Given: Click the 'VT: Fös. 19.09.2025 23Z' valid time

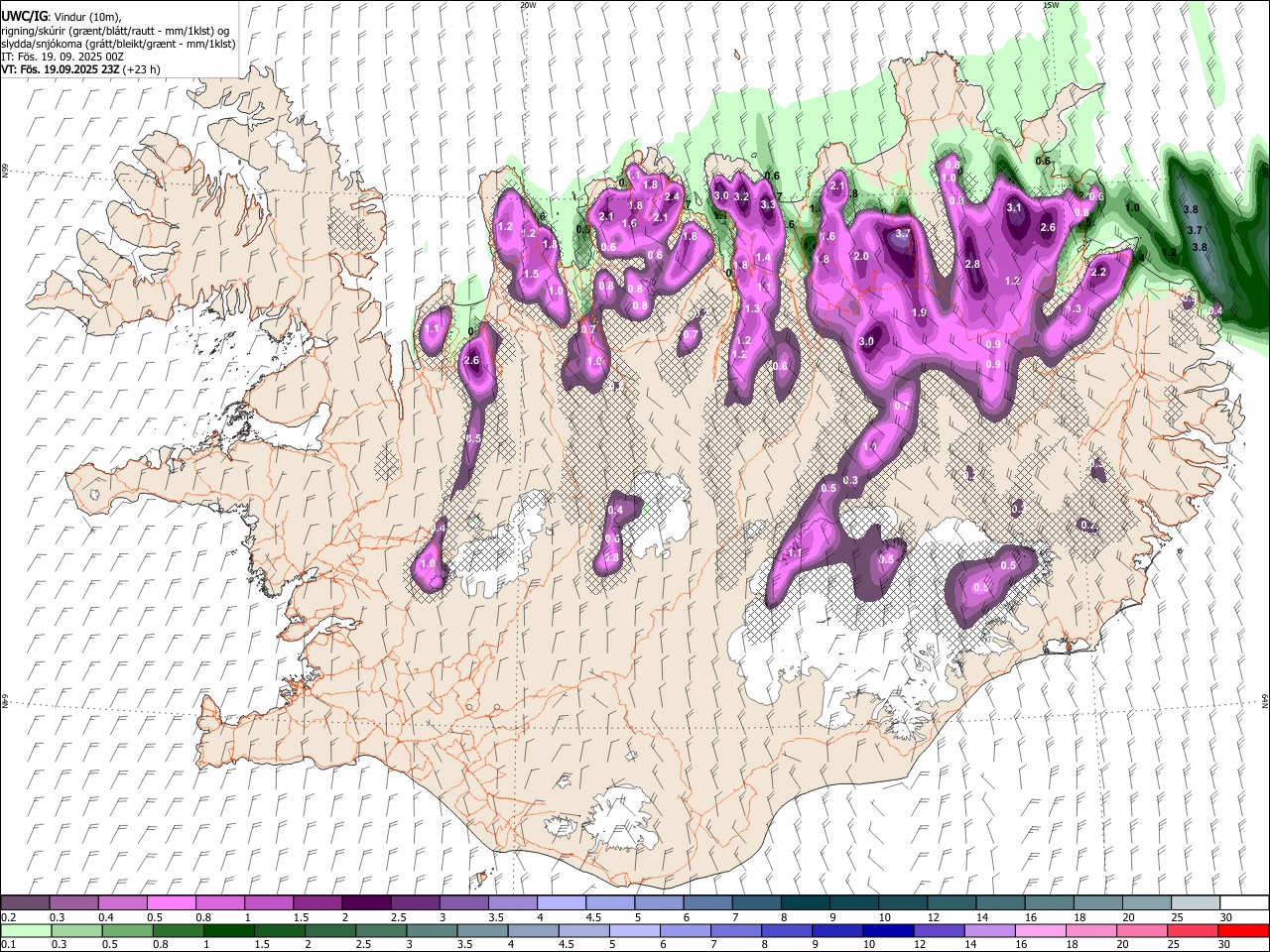Looking at the screenshot, I should [x=60, y=69].
